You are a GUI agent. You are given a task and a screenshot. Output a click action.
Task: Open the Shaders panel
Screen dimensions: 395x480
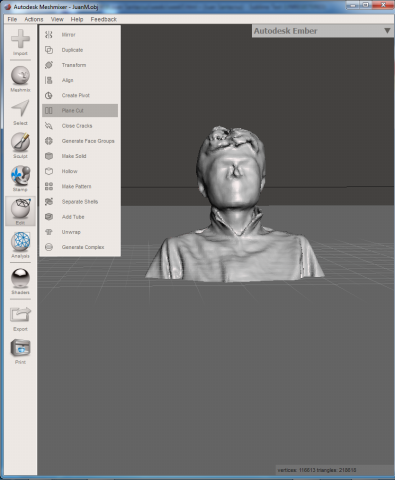(20, 281)
